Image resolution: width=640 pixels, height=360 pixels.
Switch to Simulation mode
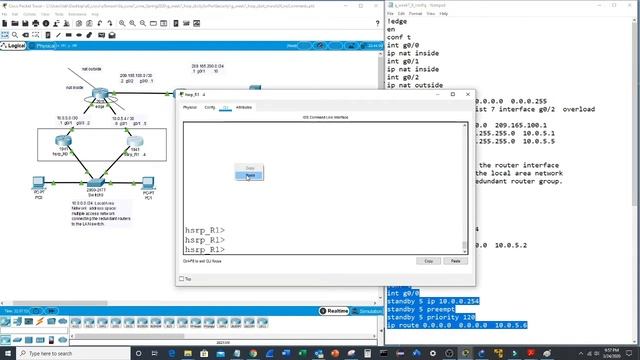click(367, 311)
